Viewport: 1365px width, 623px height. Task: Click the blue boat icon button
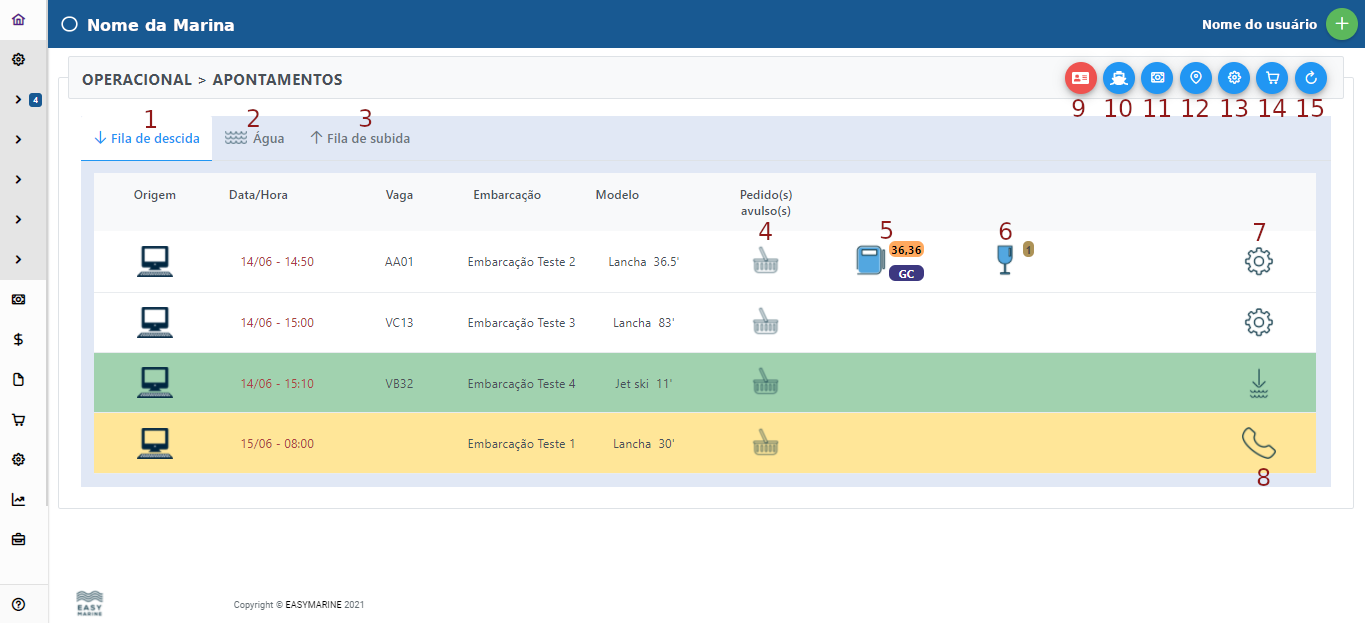pyautogui.click(x=1118, y=77)
